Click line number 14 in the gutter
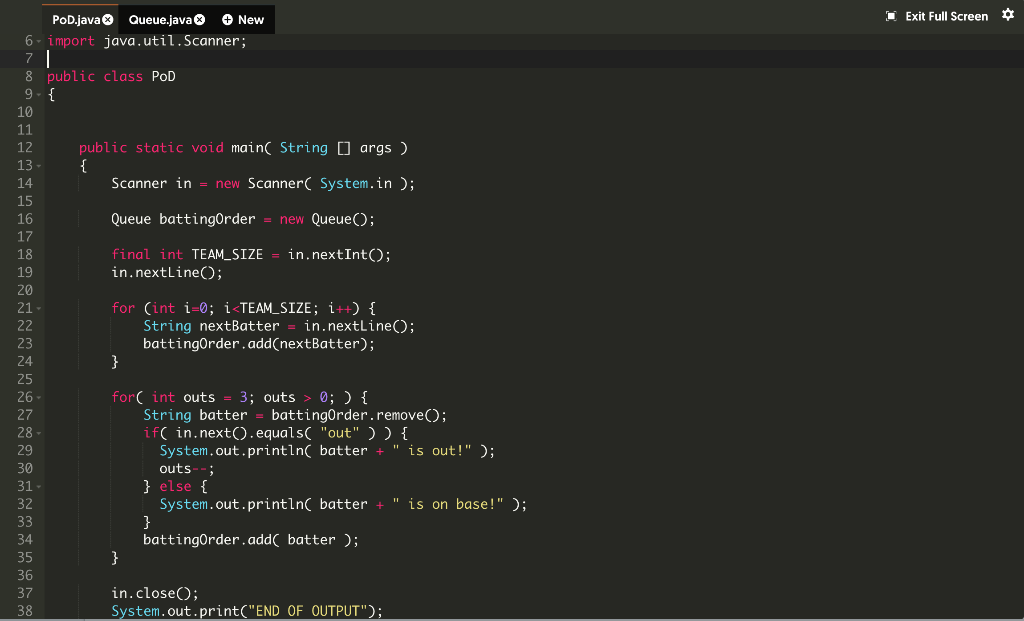 click(x=25, y=183)
